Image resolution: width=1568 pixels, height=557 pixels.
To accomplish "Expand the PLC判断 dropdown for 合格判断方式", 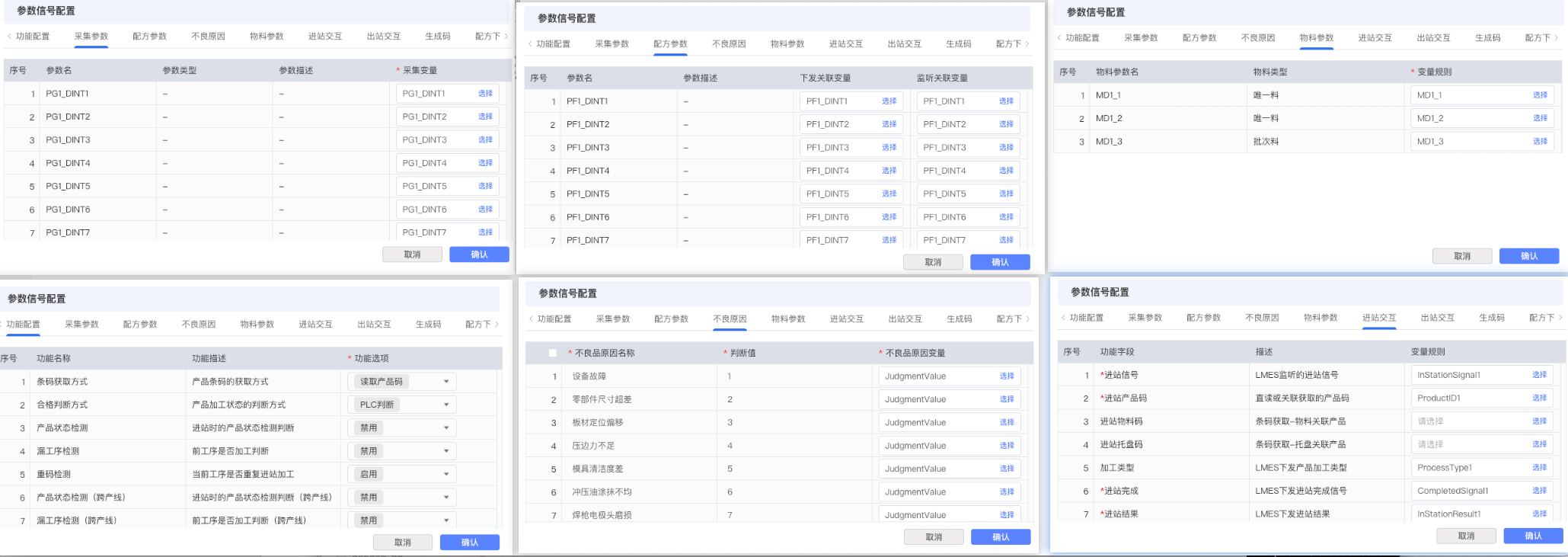I will [402, 405].
